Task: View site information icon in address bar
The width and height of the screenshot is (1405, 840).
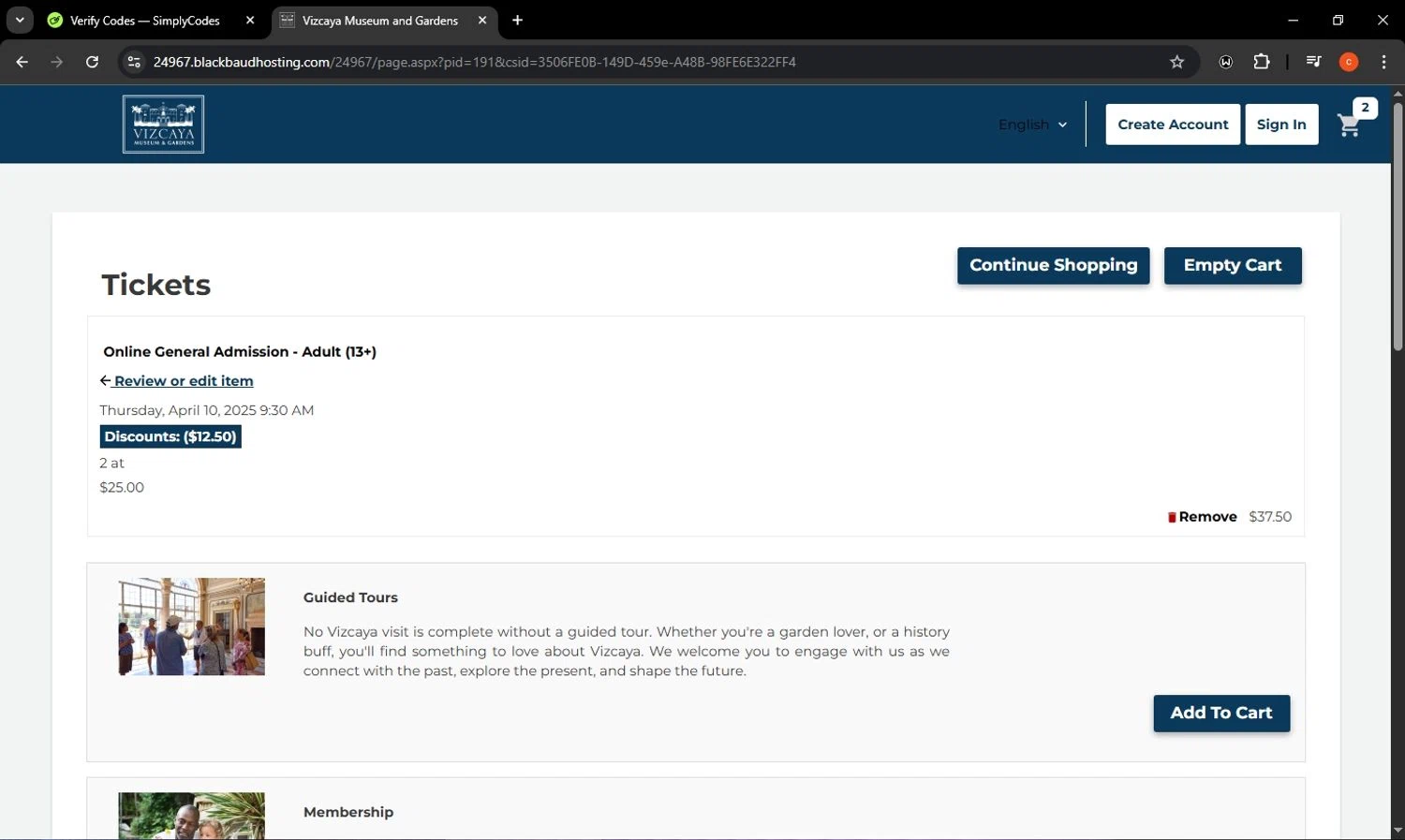Action: click(134, 62)
